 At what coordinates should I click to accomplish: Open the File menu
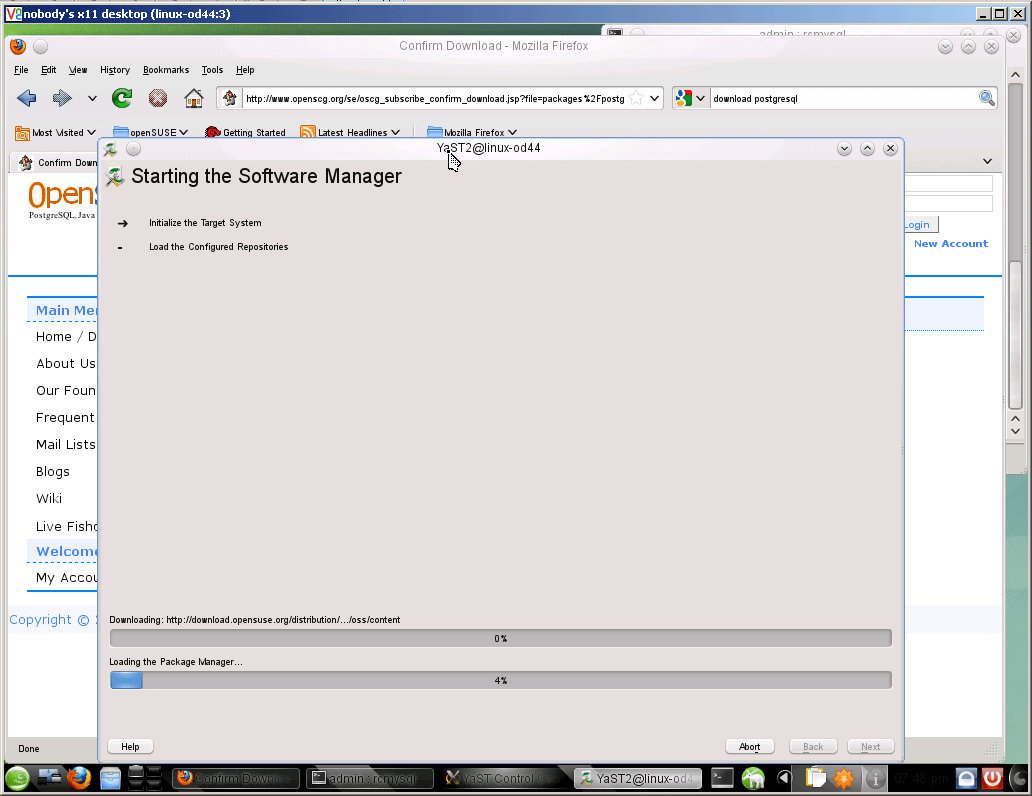(x=21, y=70)
